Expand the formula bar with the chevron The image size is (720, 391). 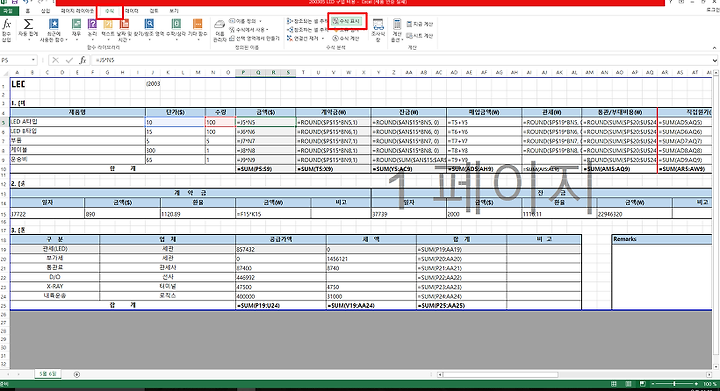pos(715,60)
